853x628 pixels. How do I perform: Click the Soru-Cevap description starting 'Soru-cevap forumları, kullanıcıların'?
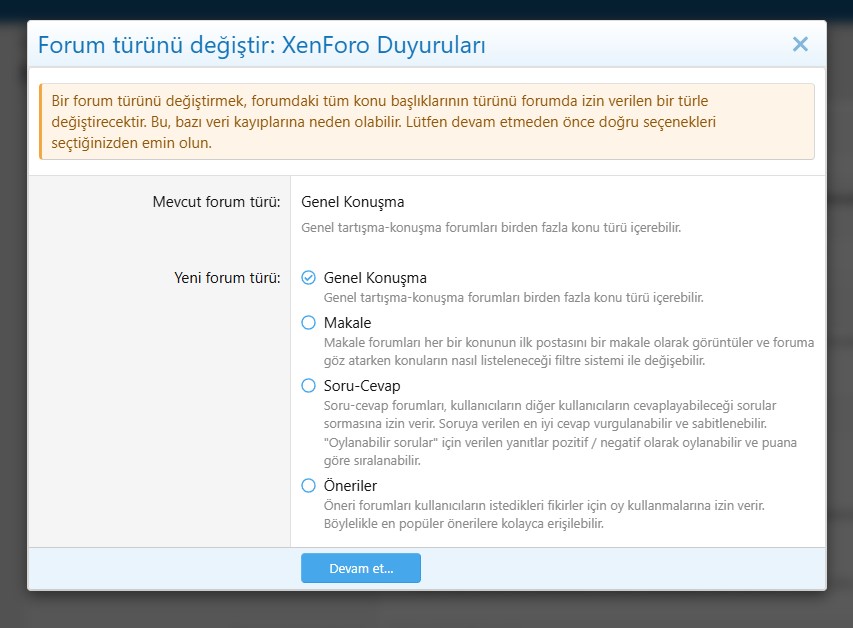pos(560,433)
